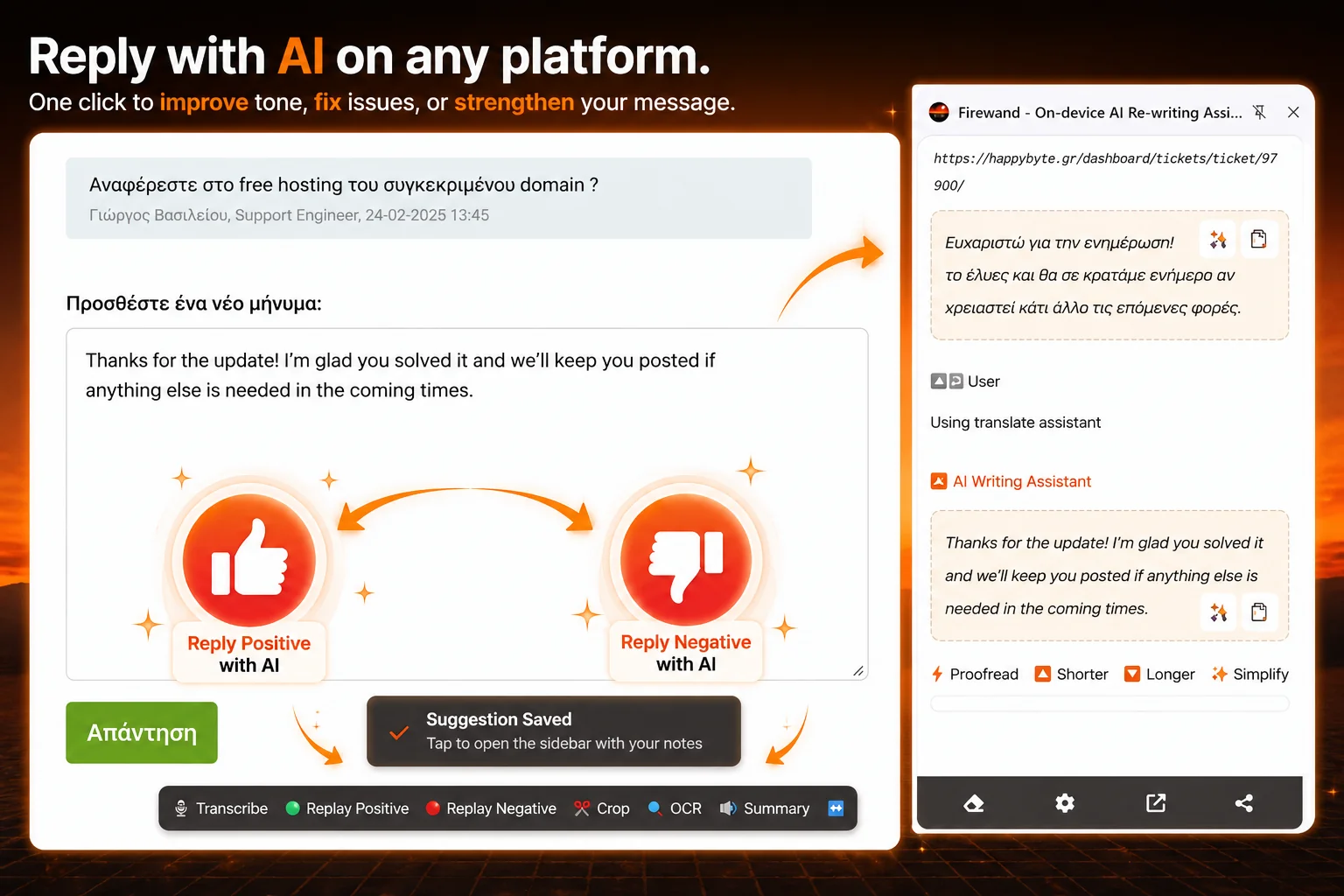This screenshot has height=896, width=1344.
Task: Clear content with the eraser icon
Action: point(973,802)
